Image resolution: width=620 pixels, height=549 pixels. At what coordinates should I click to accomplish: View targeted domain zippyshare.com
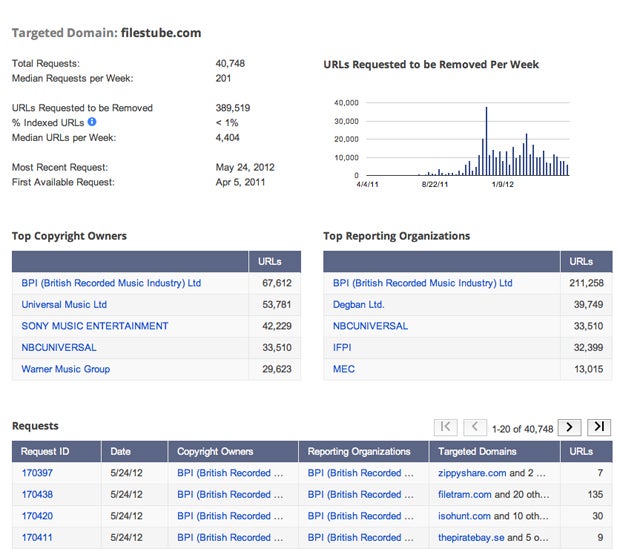(472, 473)
